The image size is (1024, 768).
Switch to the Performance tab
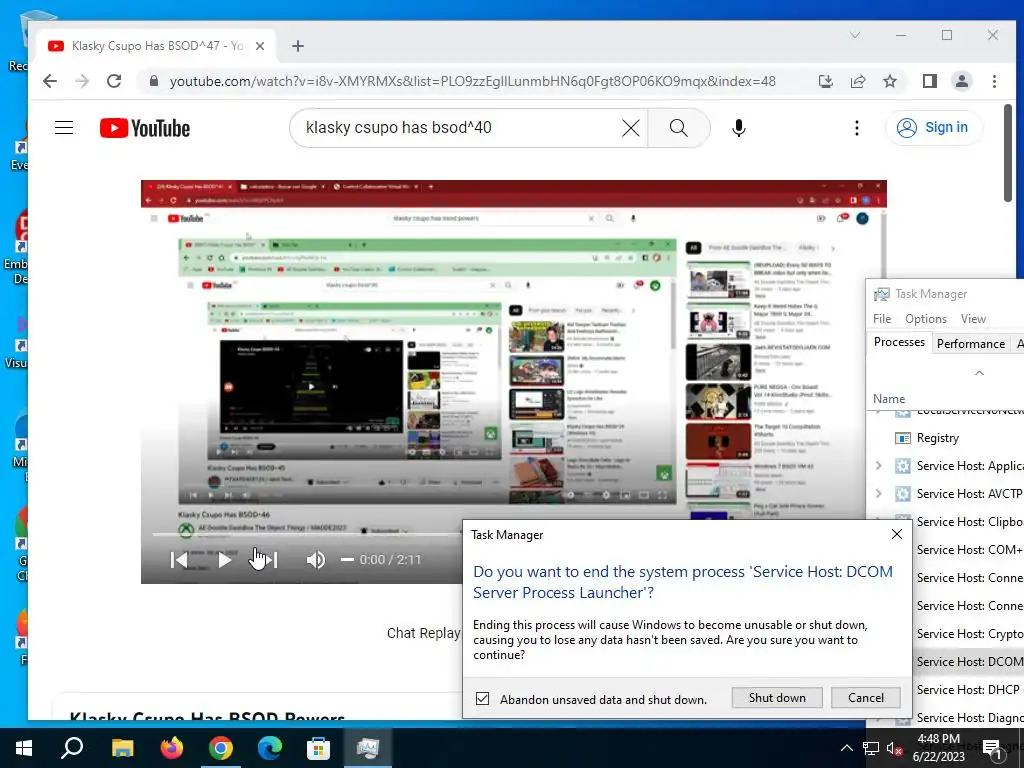(x=970, y=344)
